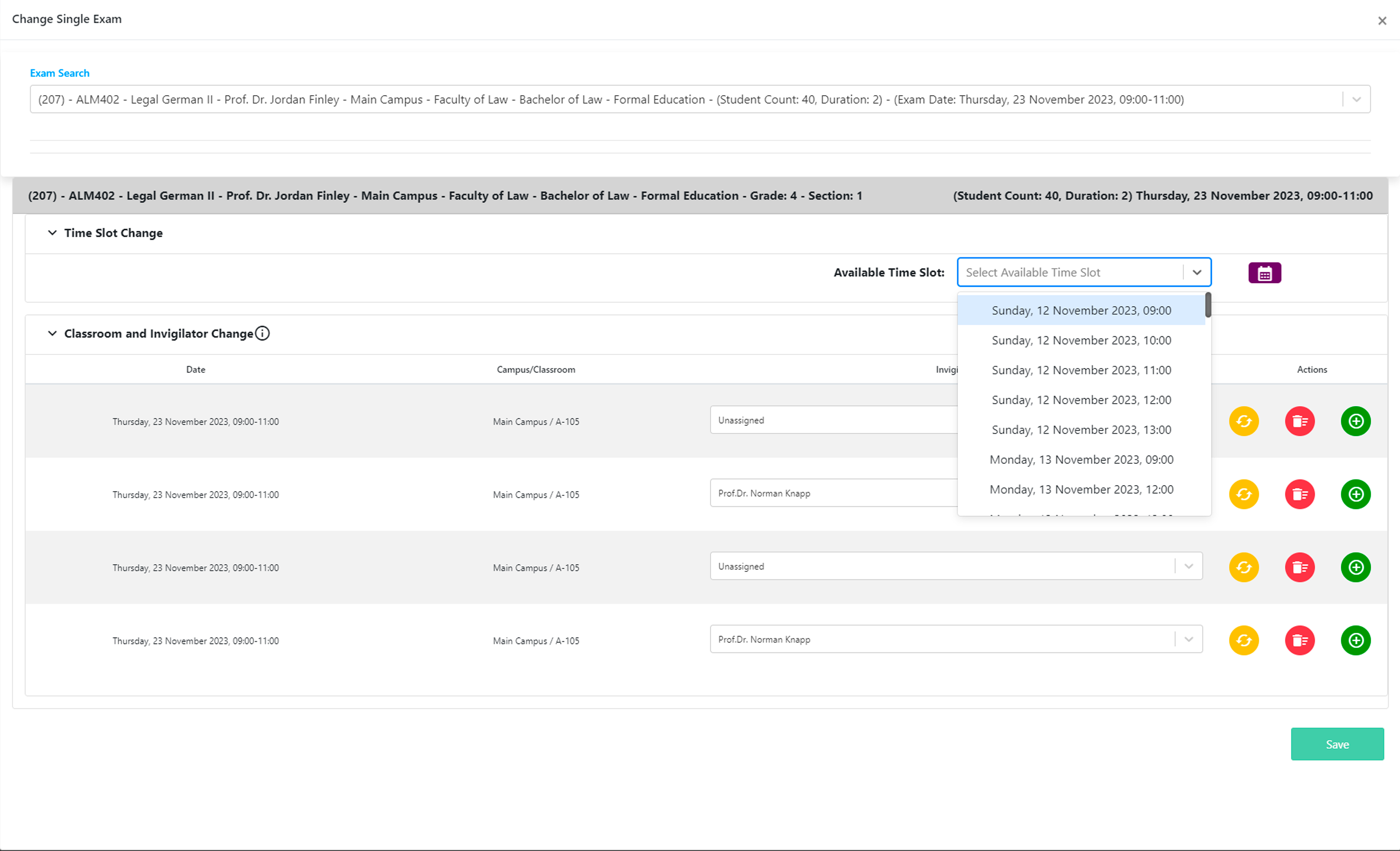
Task: Collapse the Classroom and Invigilator Change section
Action: [x=52, y=334]
